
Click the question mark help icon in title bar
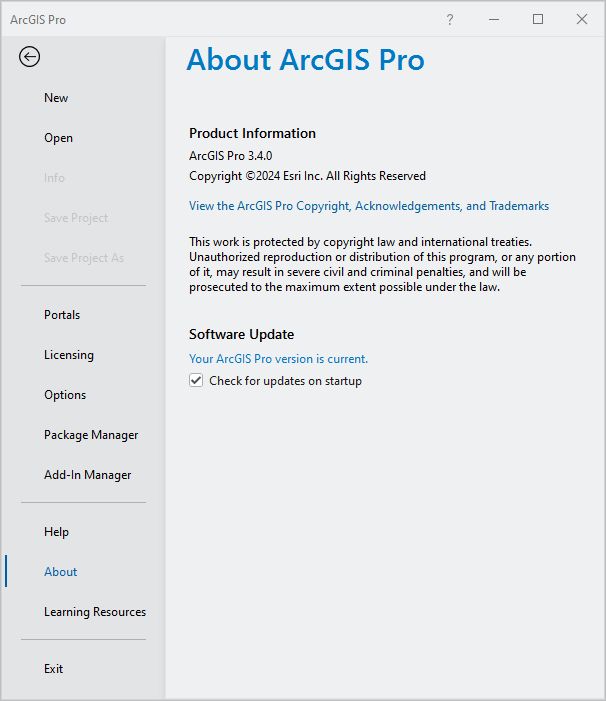click(450, 19)
